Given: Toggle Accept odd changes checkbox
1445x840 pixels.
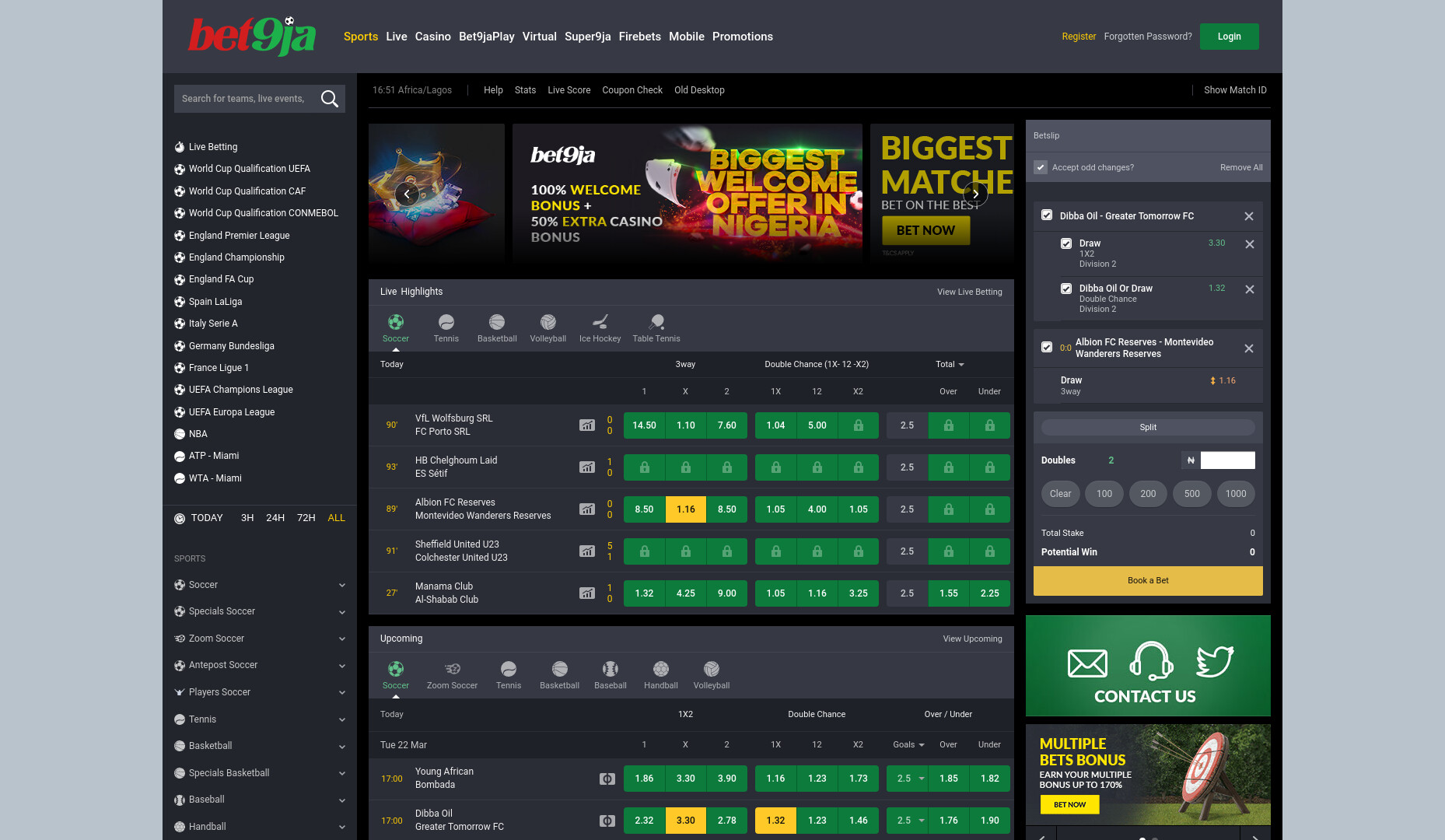Looking at the screenshot, I should (x=1041, y=167).
